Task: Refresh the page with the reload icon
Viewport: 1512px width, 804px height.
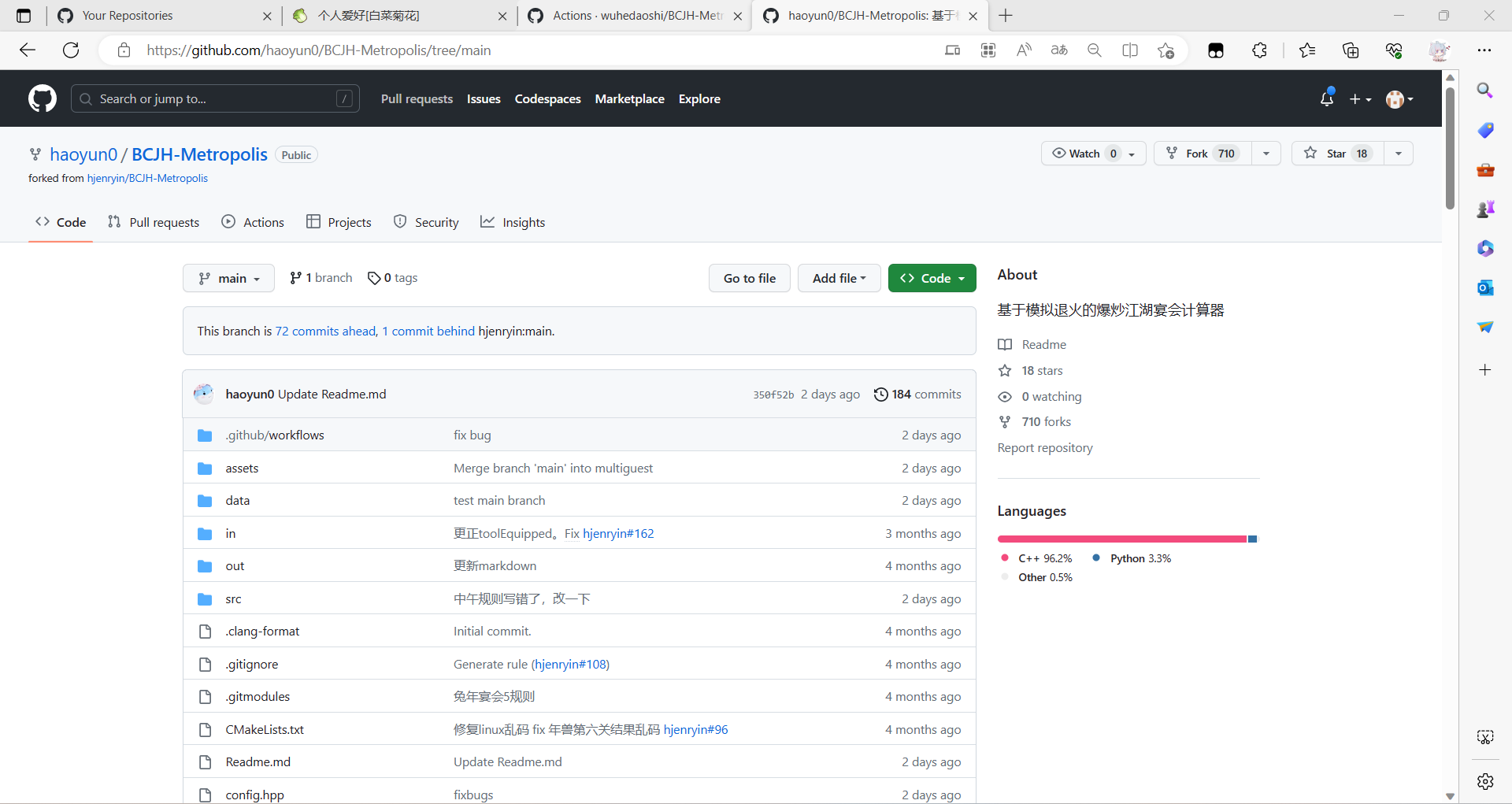Action: coord(71,50)
